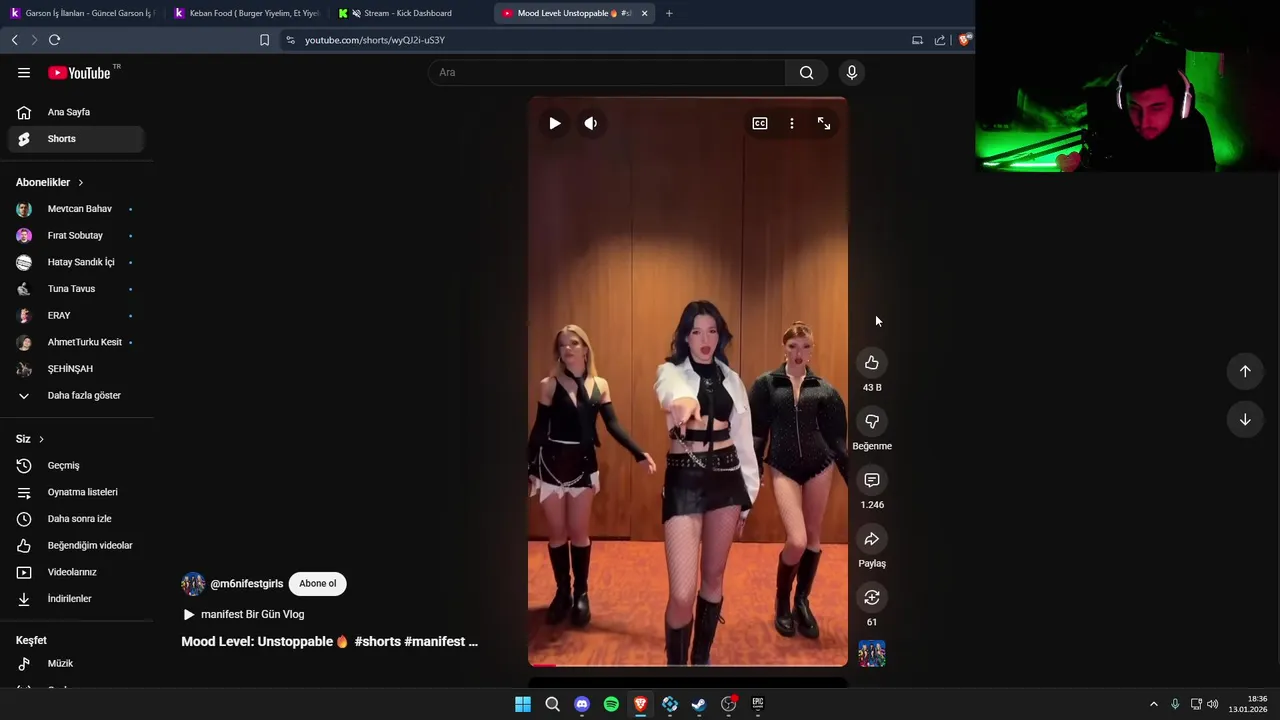Click the browser share icon
This screenshot has height=720, width=1280.
pos(940,40)
